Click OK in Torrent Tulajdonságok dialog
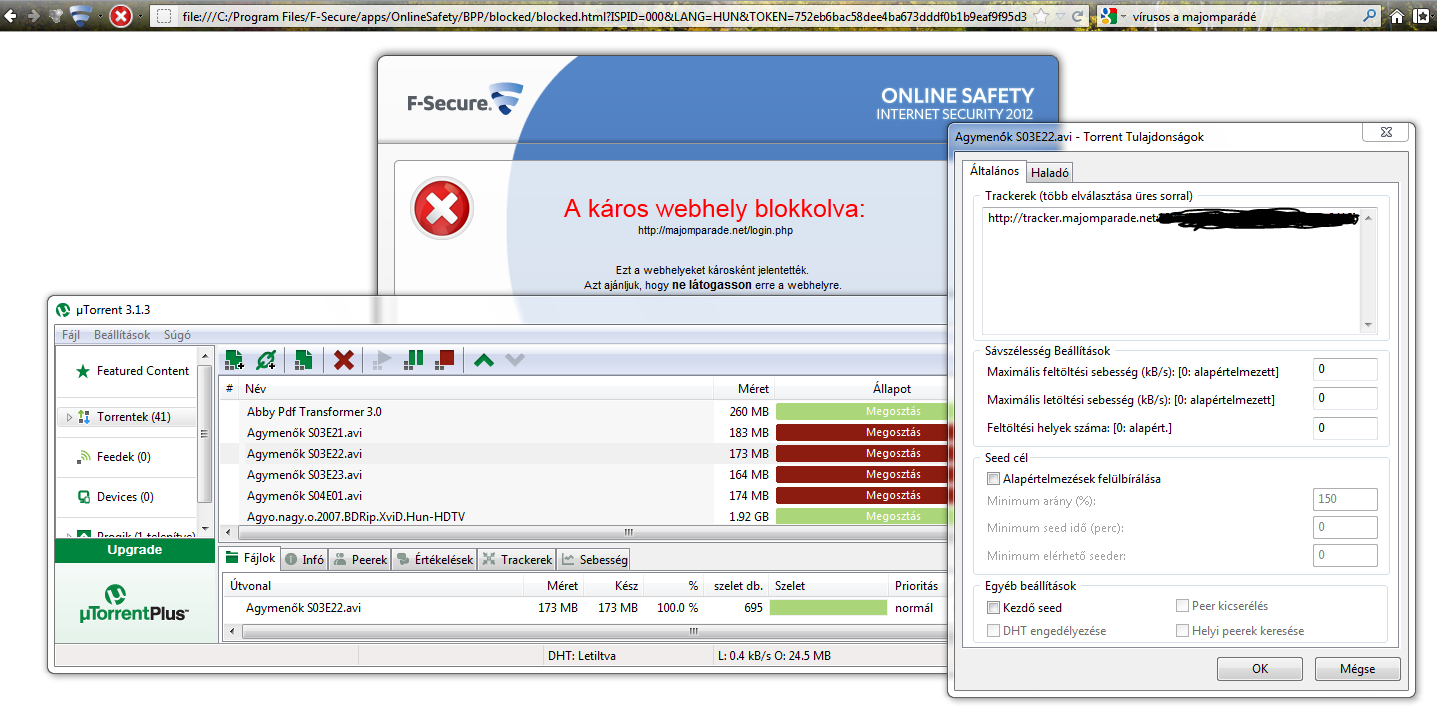The height and width of the screenshot is (715, 1437). (x=1259, y=669)
